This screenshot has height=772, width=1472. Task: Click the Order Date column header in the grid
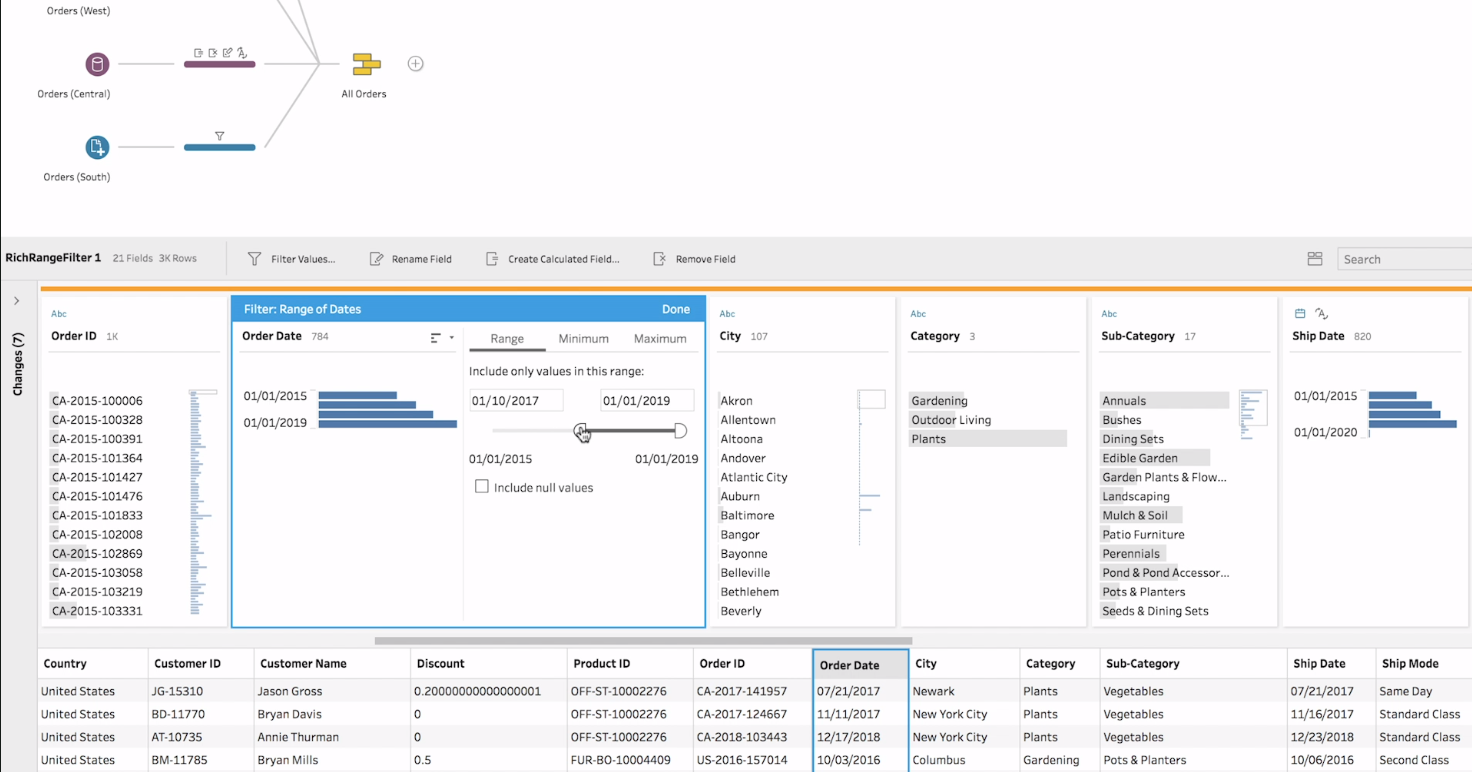(x=849, y=663)
